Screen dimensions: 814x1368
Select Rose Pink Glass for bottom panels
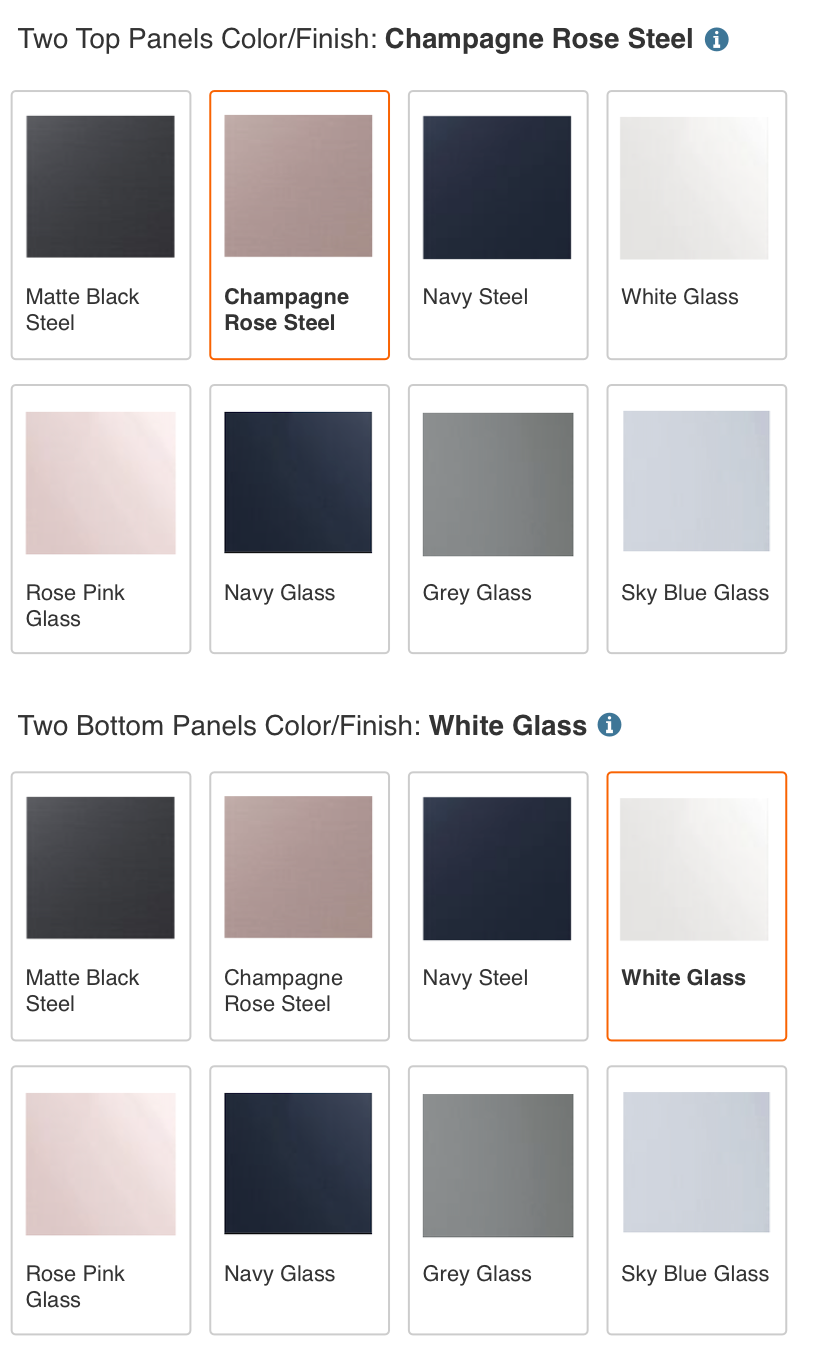[101, 1200]
